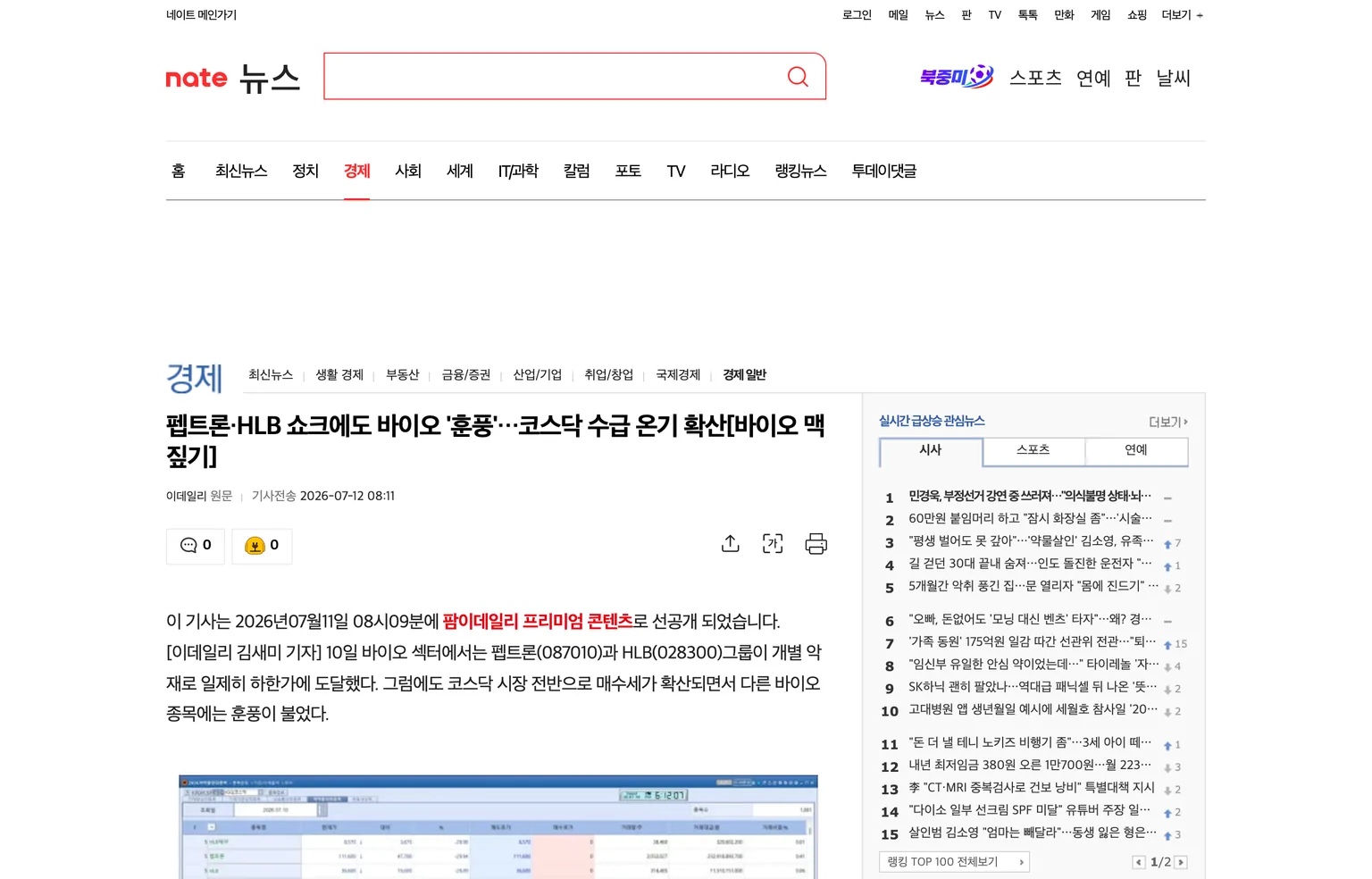Expand the 더보기 top menu dropdown
This screenshot has height=879, width=1372.
pyautogui.click(x=1182, y=15)
